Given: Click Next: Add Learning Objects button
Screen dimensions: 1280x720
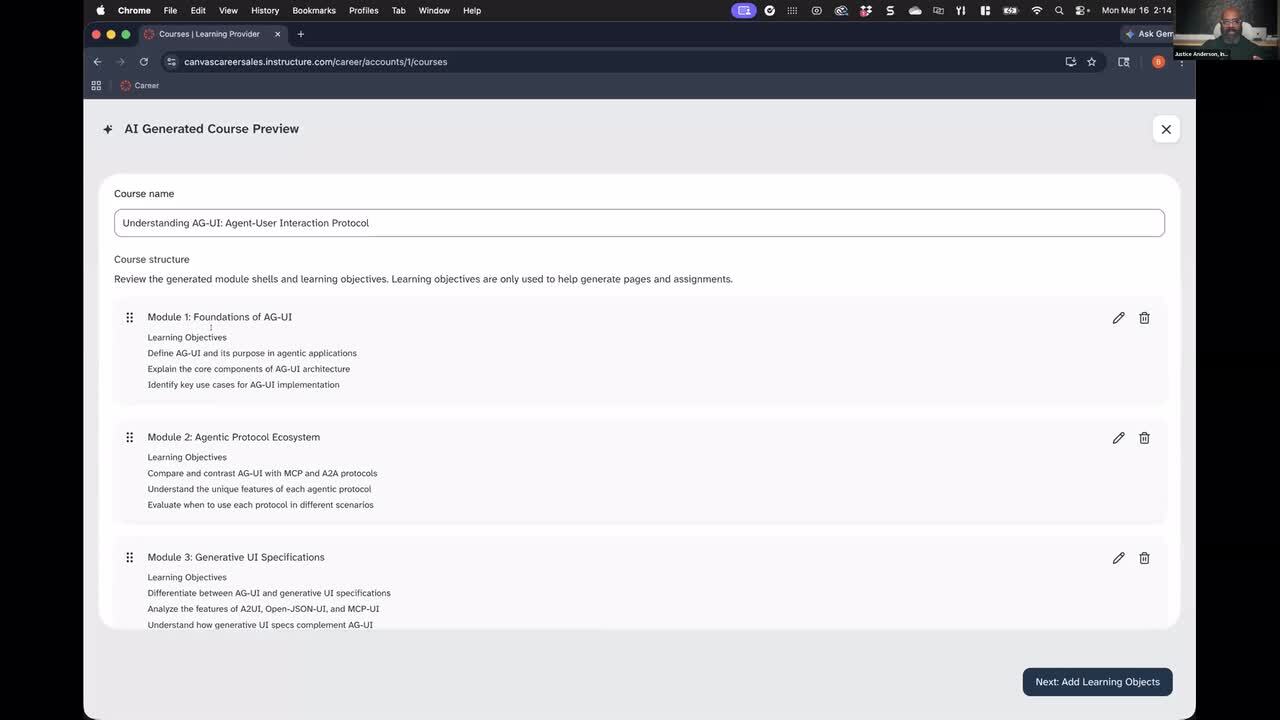Looking at the screenshot, I should click(1097, 682).
